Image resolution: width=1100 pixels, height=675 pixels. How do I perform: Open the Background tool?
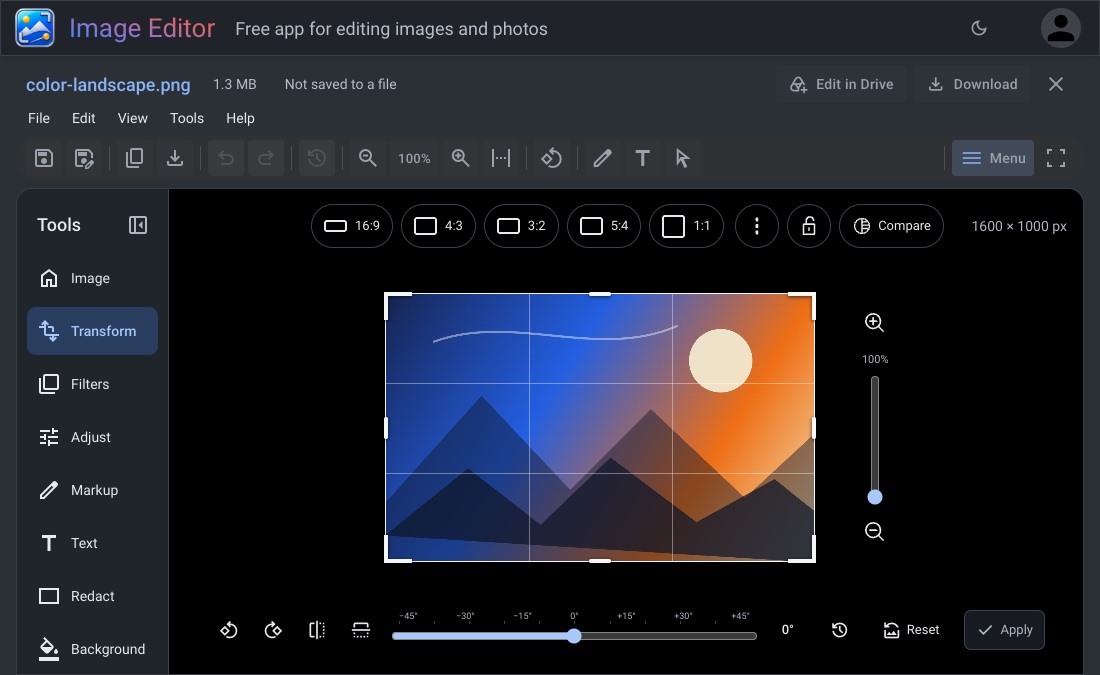[x=93, y=649]
